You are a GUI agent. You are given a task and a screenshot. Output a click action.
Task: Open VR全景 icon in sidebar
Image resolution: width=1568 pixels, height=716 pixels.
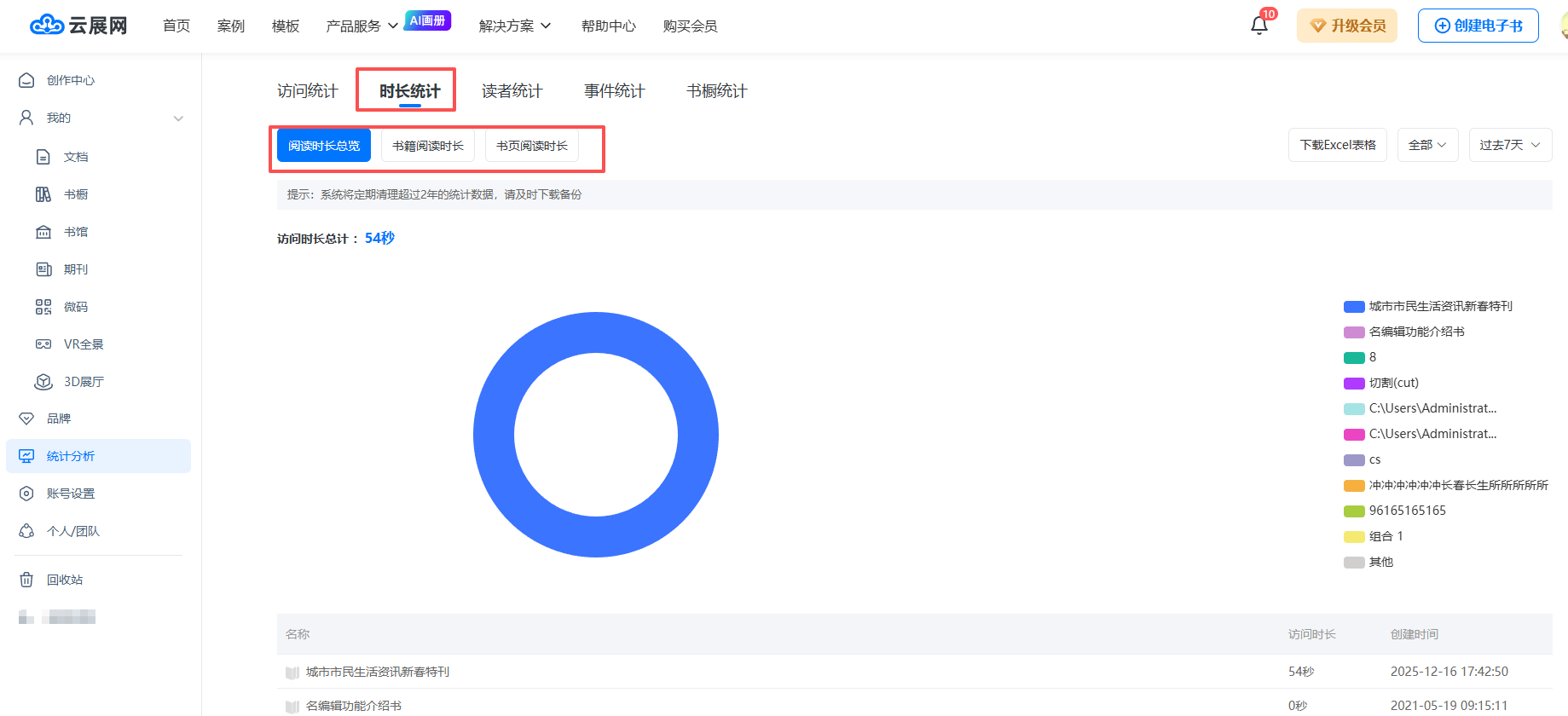pyautogui.click(x=43, y=344)
